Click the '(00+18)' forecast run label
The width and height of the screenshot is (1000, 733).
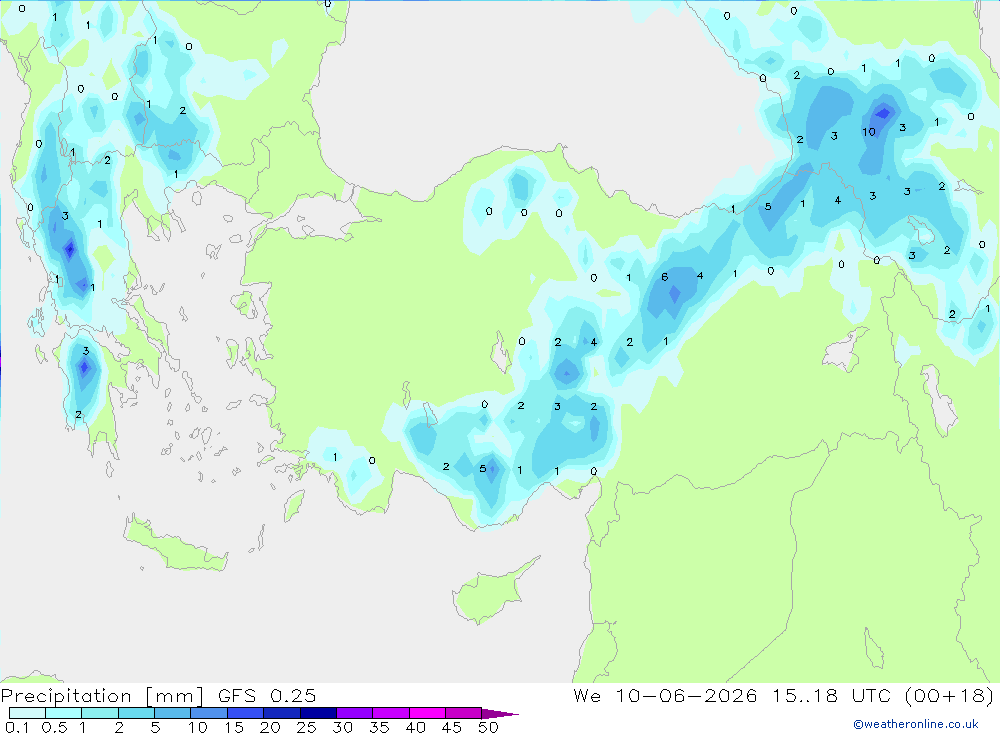pyautogui.click(x=949, y=696)
